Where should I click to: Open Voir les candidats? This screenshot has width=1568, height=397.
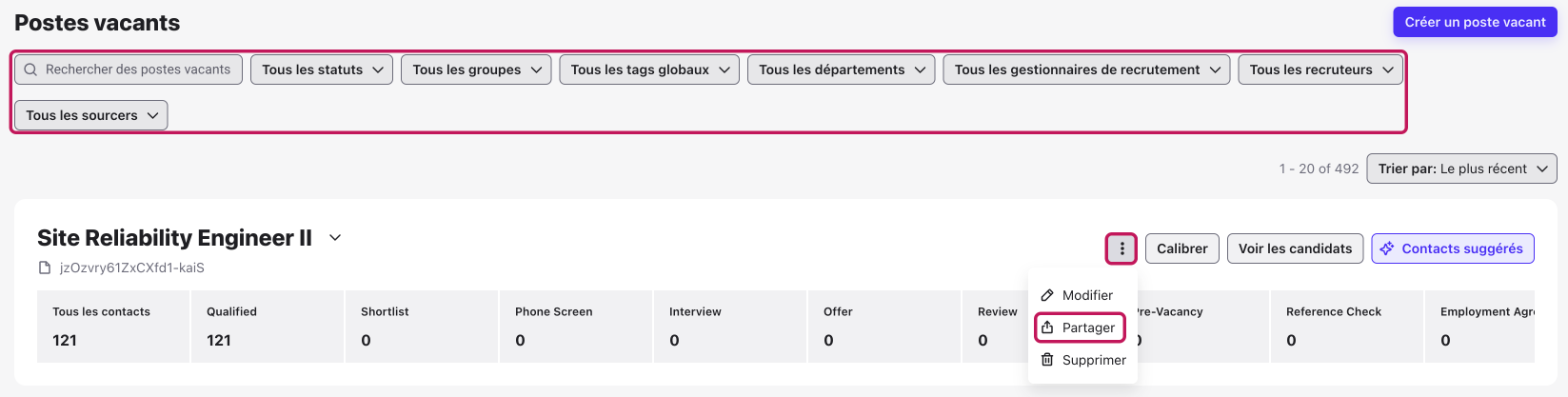1295,248
